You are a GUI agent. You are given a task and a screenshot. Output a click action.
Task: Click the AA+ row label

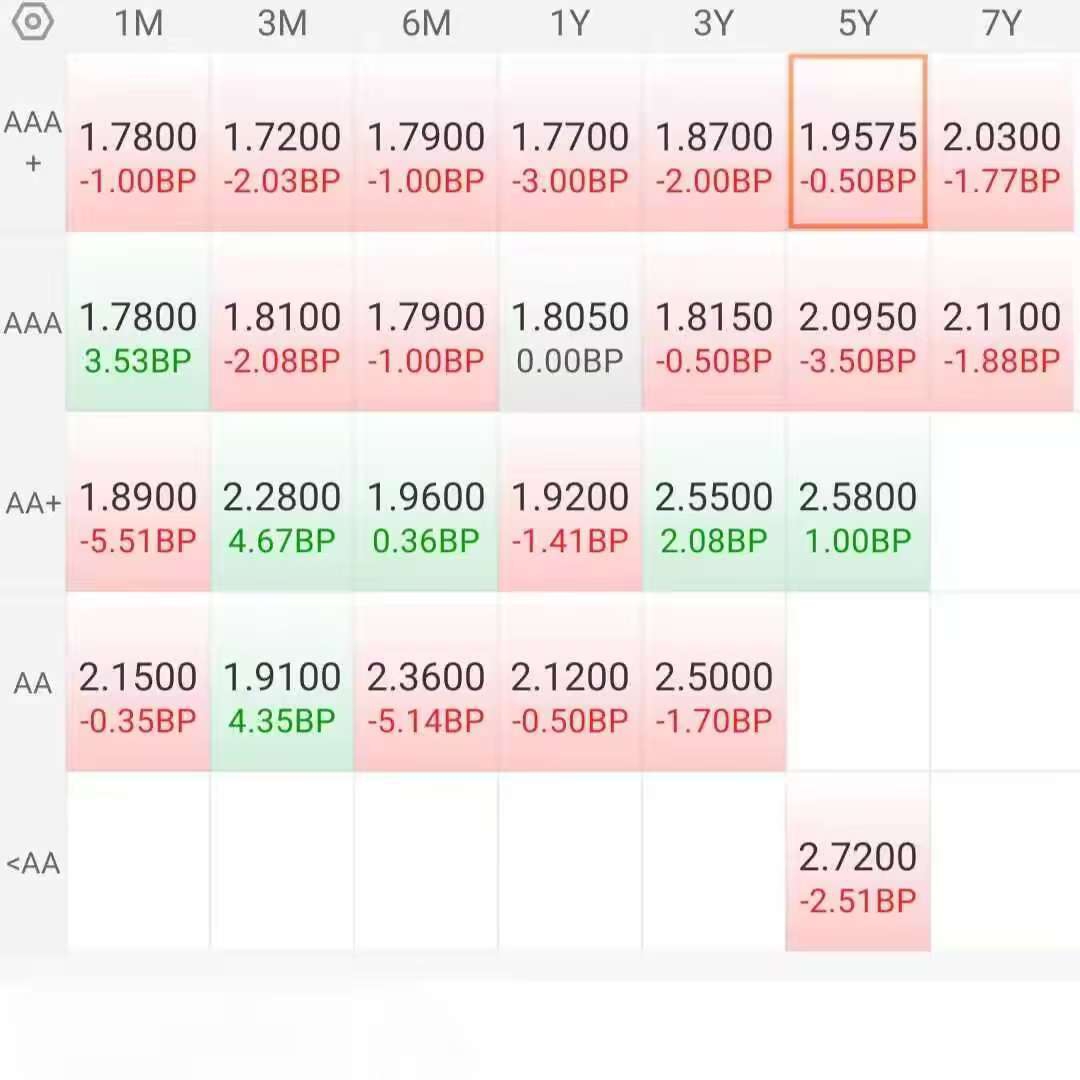(x=32, y=503)
